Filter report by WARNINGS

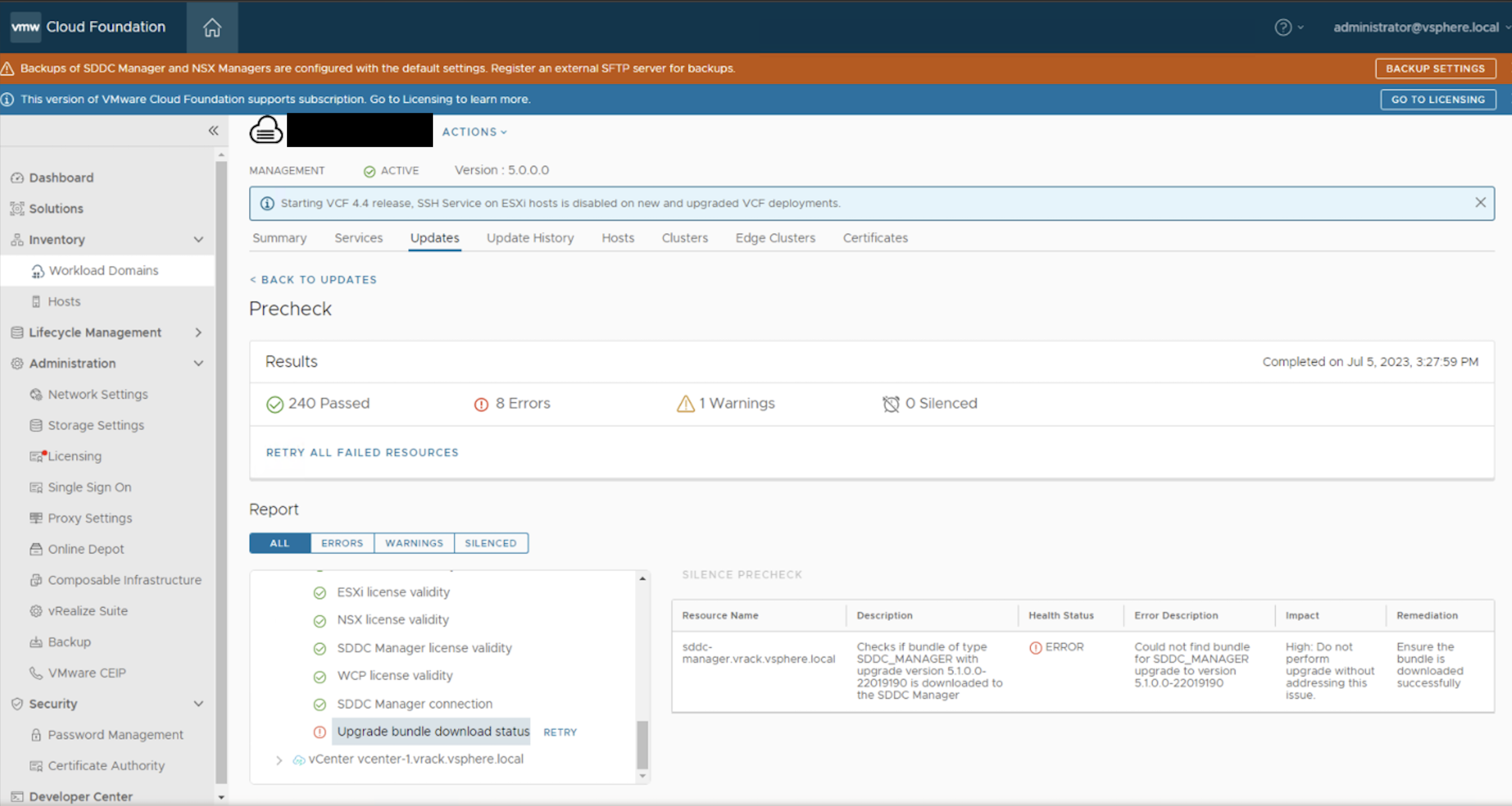(x=414, y=543)
